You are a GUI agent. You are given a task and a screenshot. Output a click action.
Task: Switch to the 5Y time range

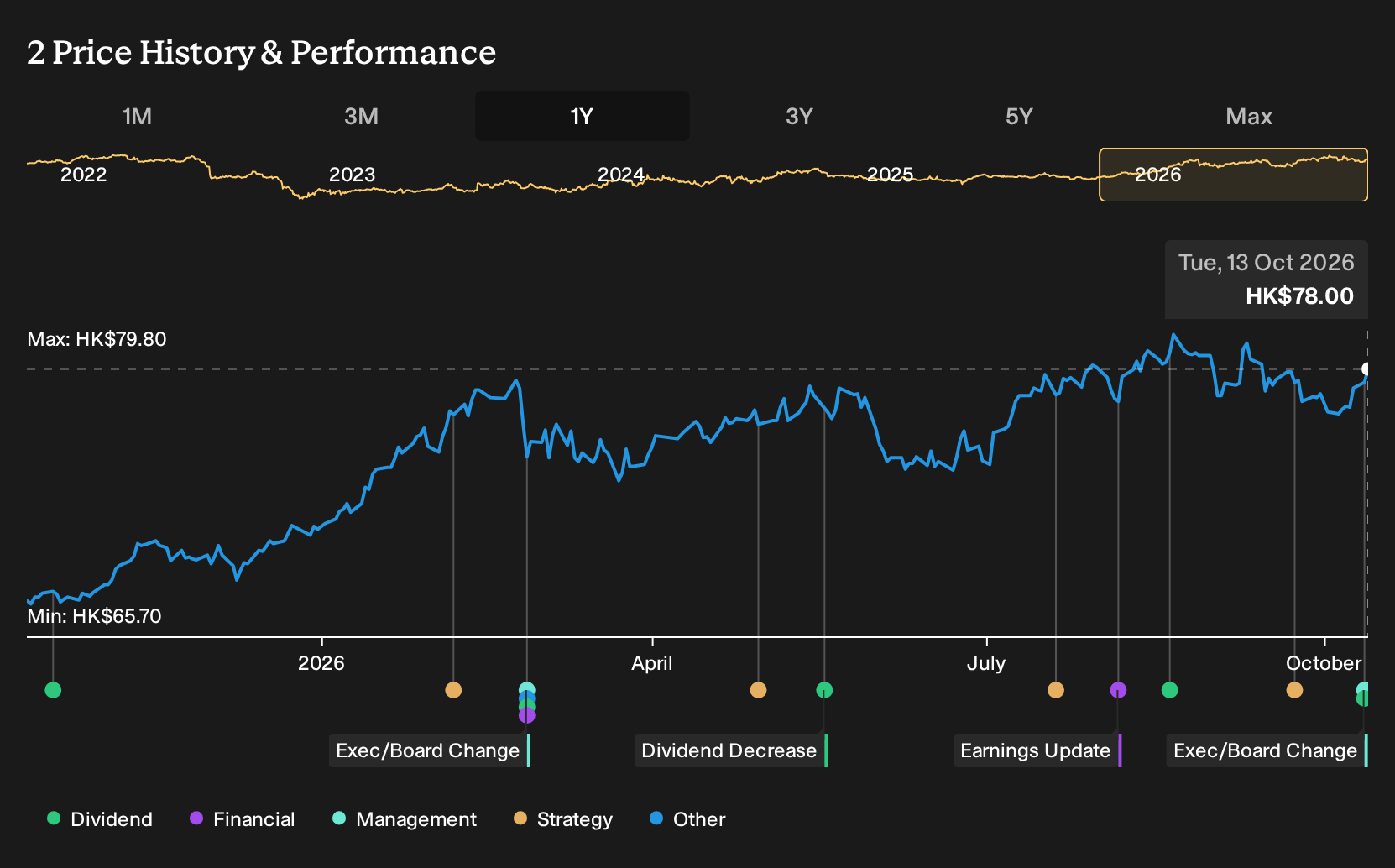[x=1019, y=116]
